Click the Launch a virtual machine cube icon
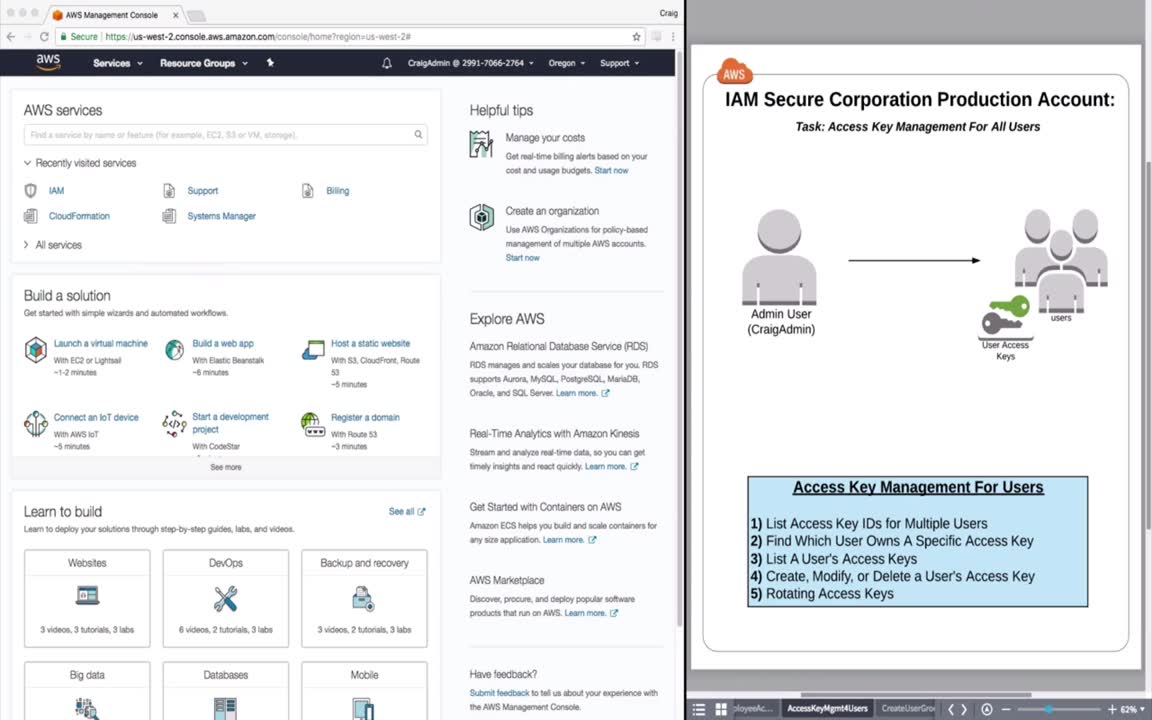 (35, 350)
